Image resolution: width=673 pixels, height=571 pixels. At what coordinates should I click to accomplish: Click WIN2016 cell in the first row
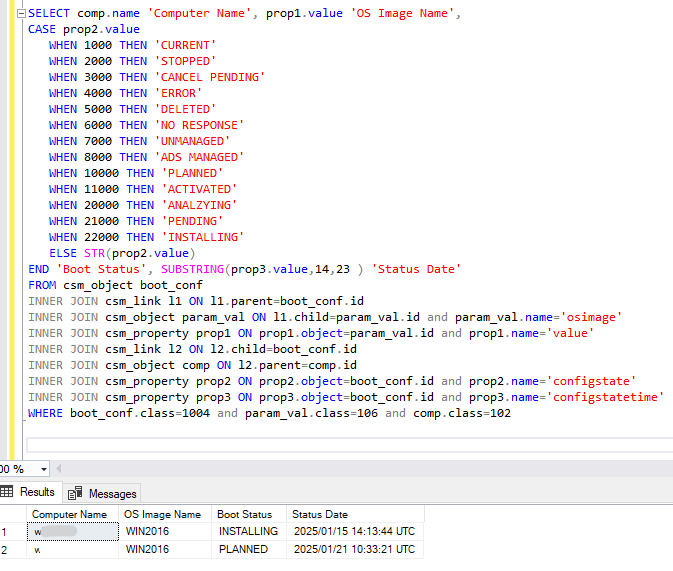(x=149, y=532)
